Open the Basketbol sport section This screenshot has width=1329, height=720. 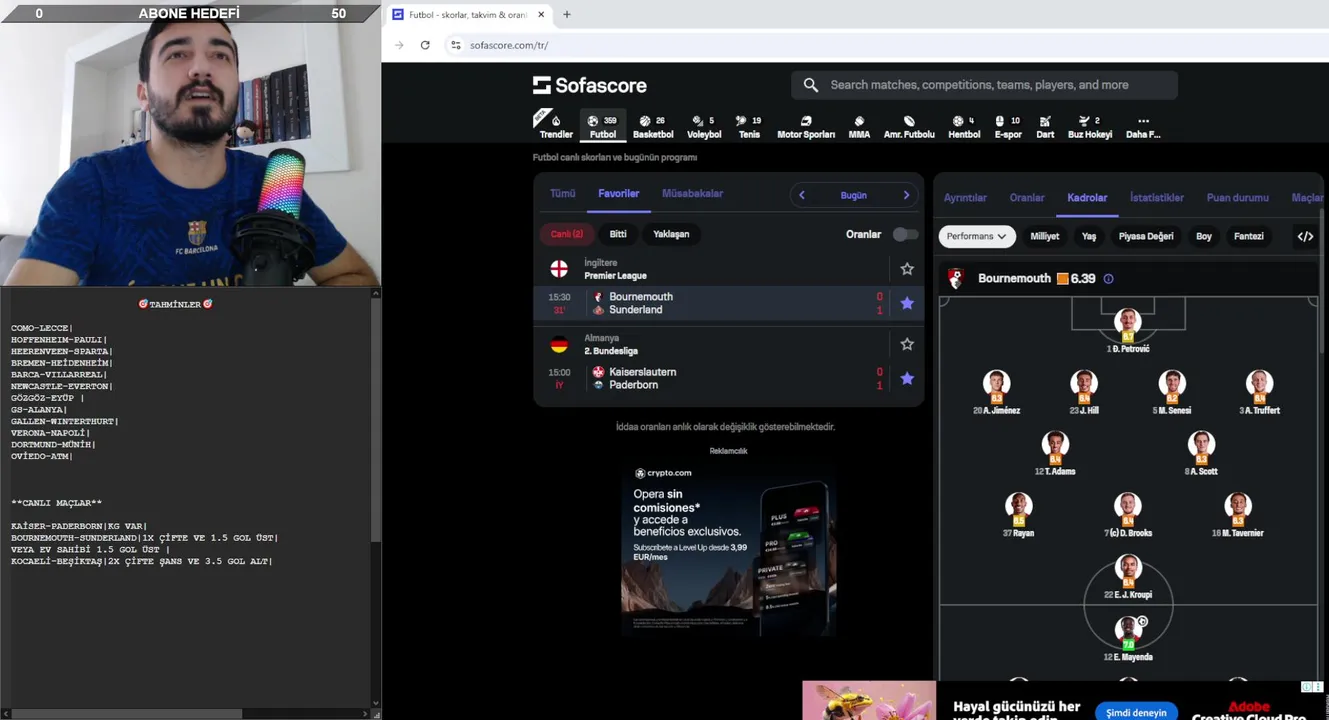[x=653, y=126]
